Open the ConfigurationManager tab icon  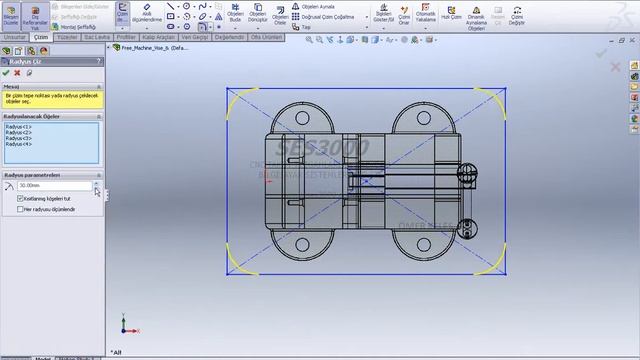31,51
